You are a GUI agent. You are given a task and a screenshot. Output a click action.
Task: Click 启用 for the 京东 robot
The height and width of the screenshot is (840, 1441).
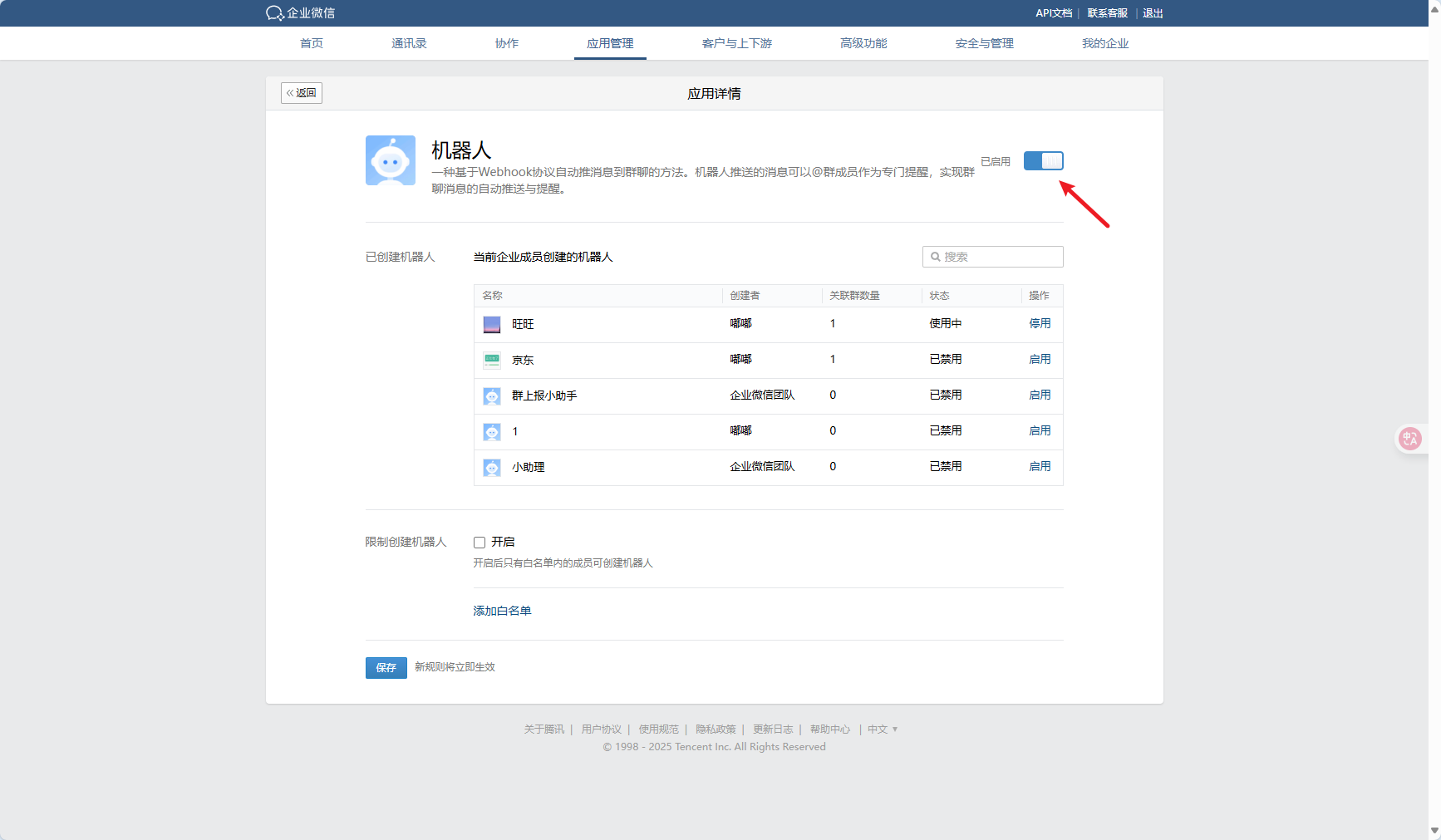tap(1040, 359)
